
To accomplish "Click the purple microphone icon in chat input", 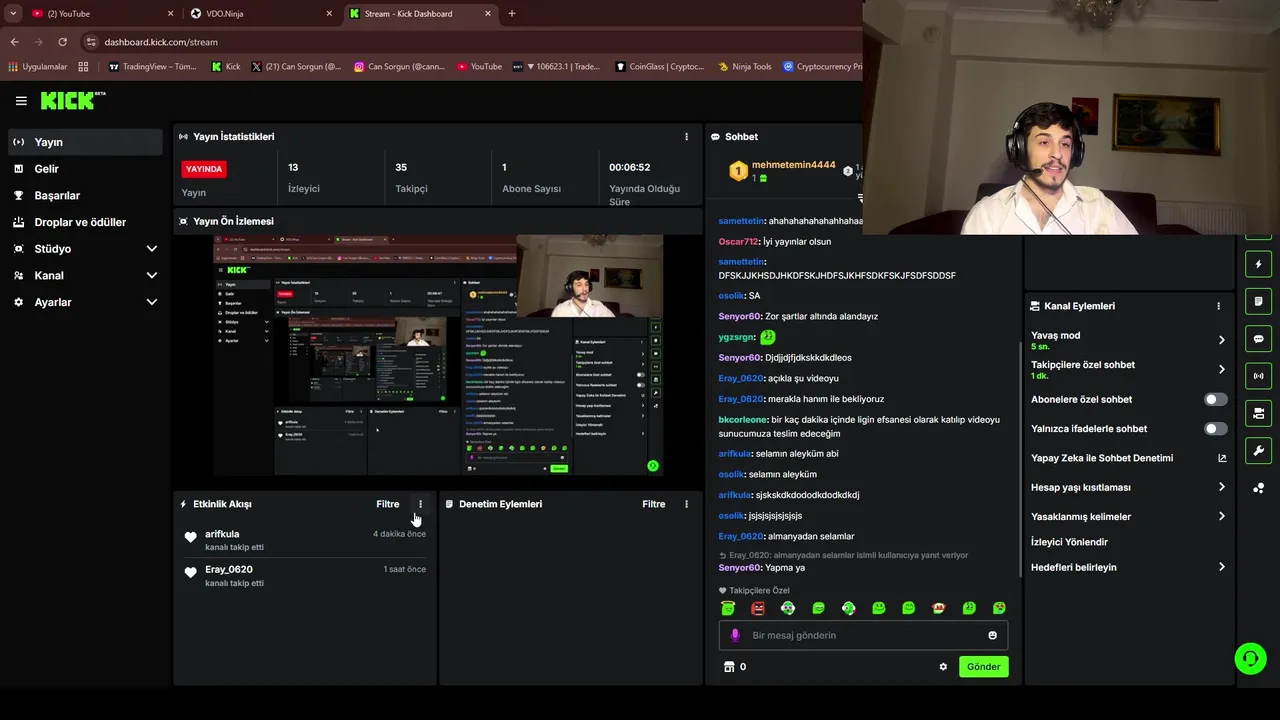I will click(735, 635).
